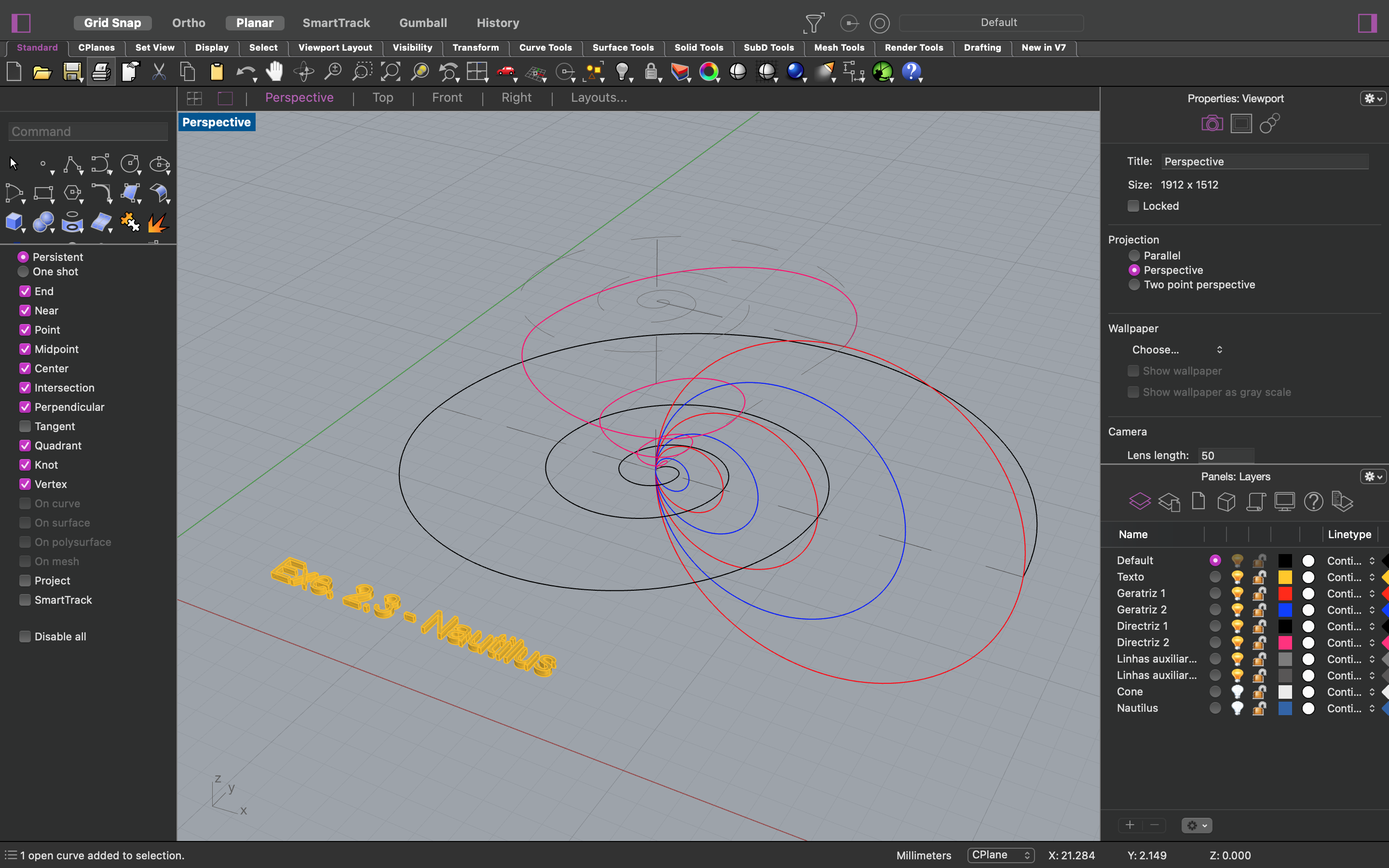
Task: Open the Layers panel icon
Action: point(1139,501)
